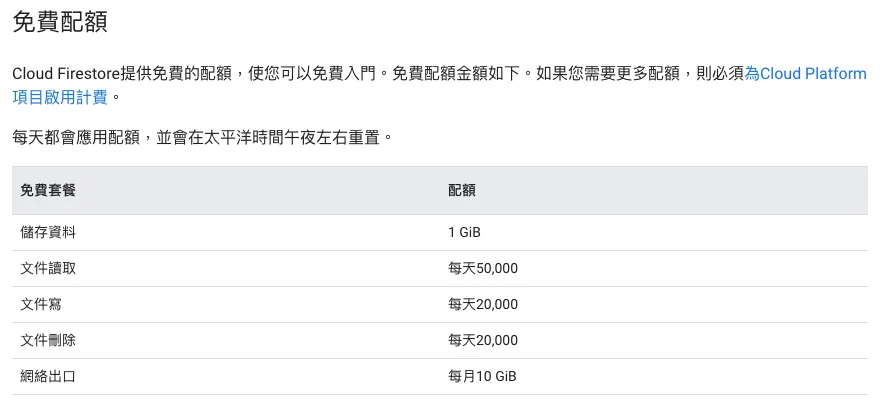Image resolution: width=885 pixels, height=411 pixels.
Task: Click the 配額 table column header
Action: [x=462, y=190]
